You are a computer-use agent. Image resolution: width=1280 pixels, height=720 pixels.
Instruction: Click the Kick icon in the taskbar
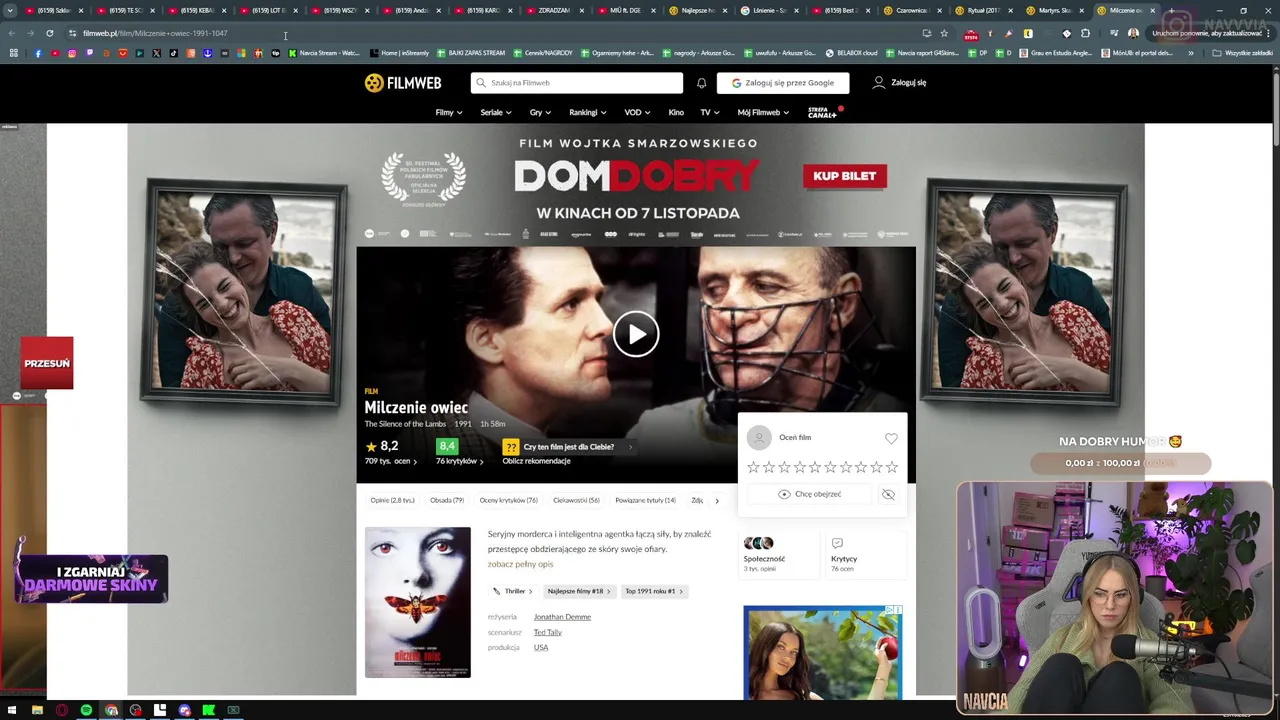[208, 710]
